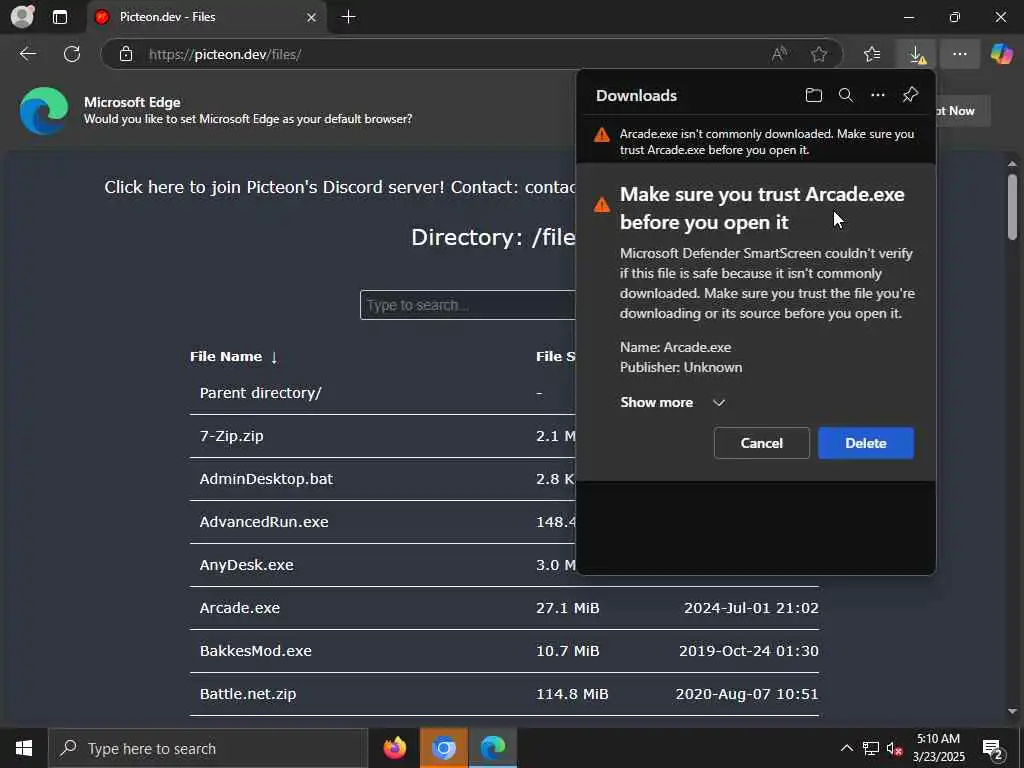Screen dimensions: 1024x768
Task: Click the page vertical scrollbar thumb
Action: point(1012,206)
